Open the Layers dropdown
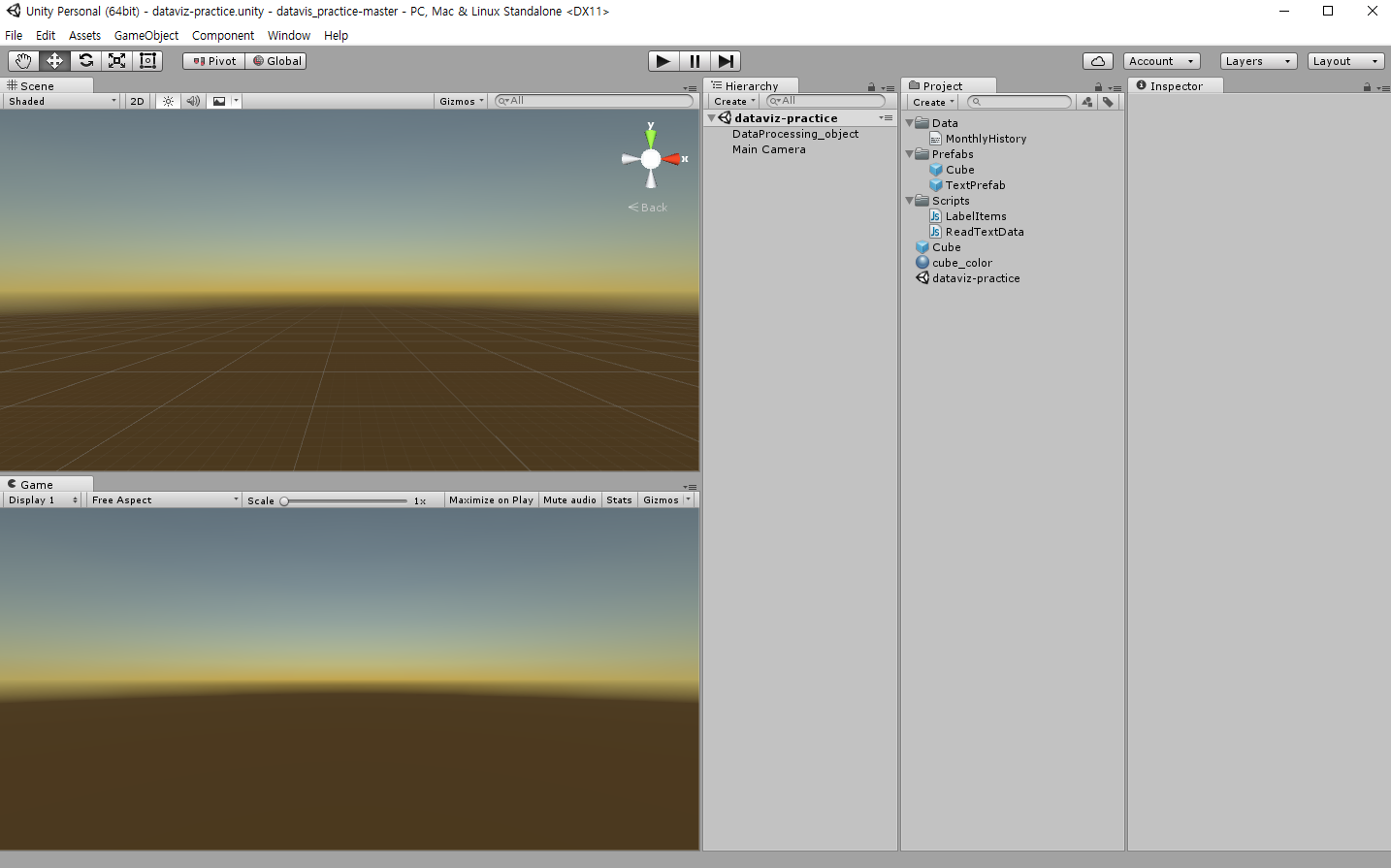 1258,61
